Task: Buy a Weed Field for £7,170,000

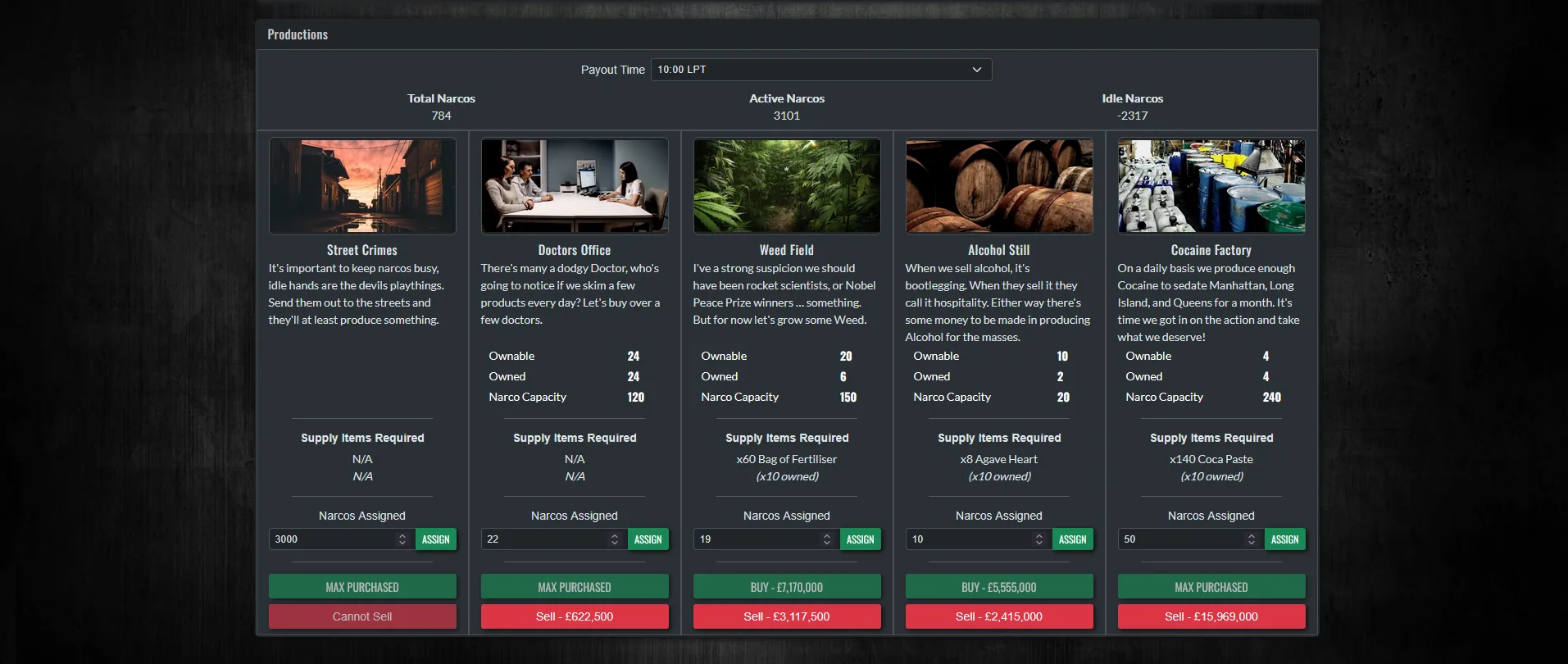Action: [787, 587]
